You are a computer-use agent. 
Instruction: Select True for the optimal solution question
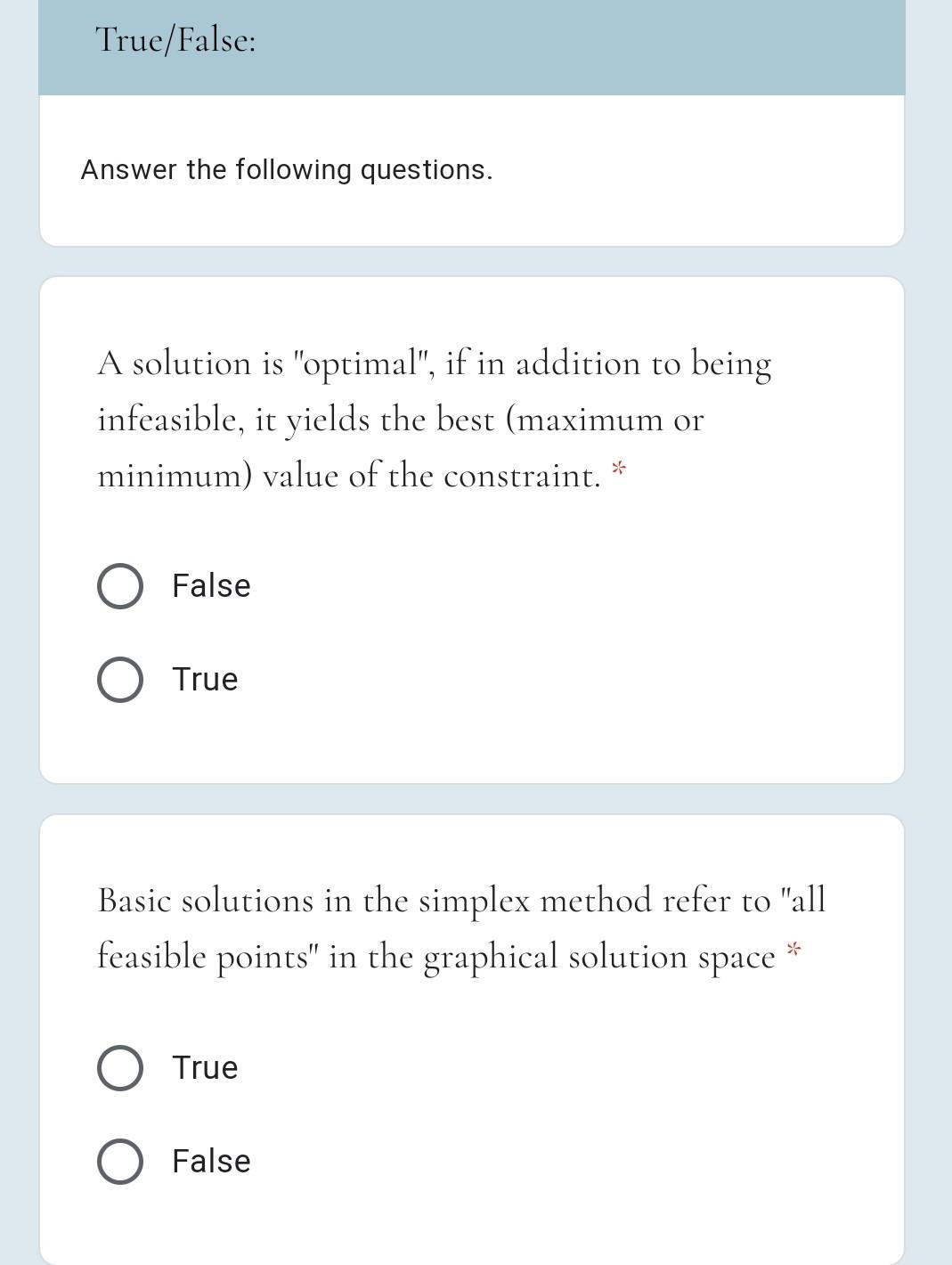[120, 679]
